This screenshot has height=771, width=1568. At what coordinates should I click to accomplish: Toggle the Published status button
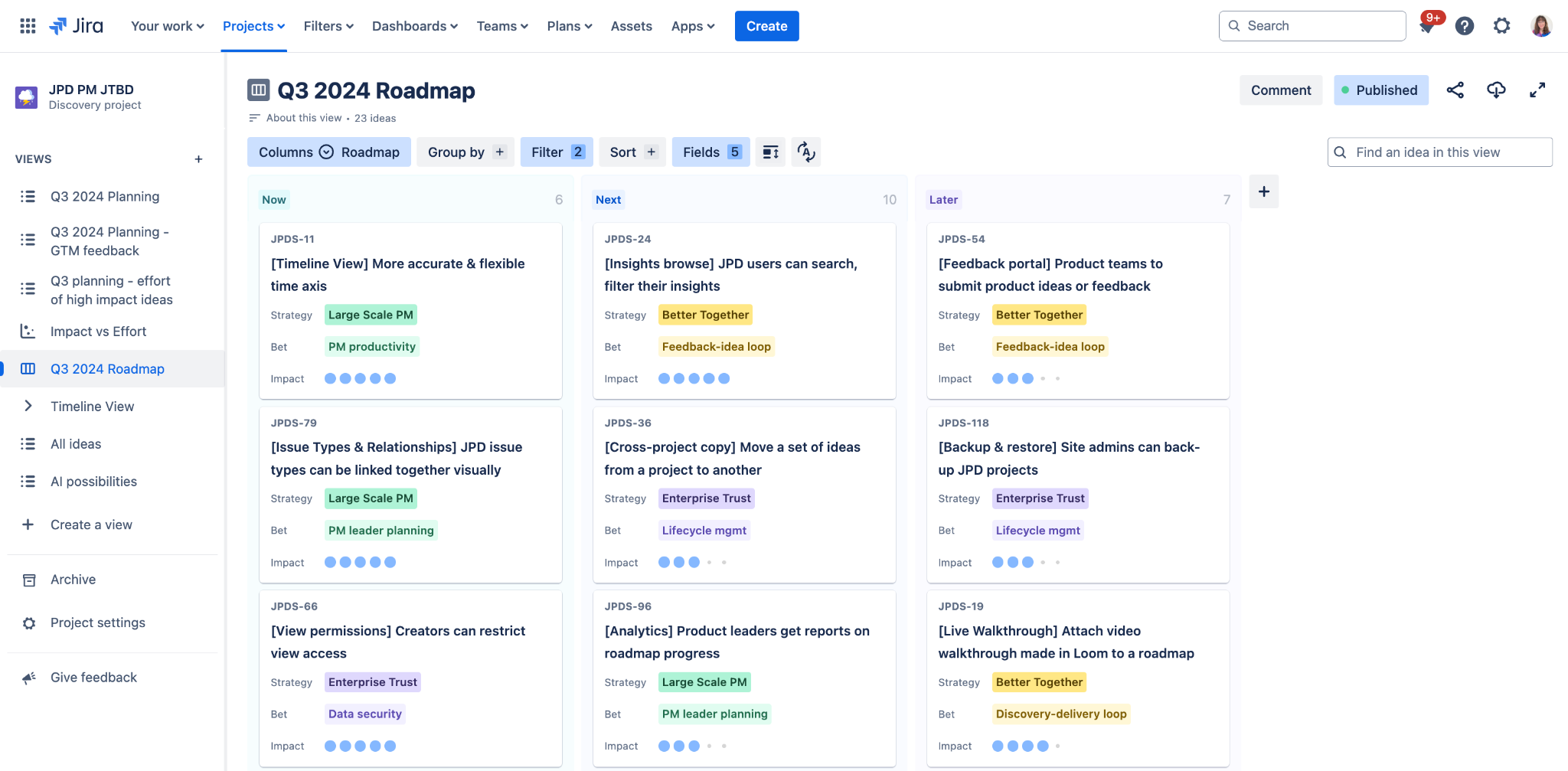click(1380, 90)
